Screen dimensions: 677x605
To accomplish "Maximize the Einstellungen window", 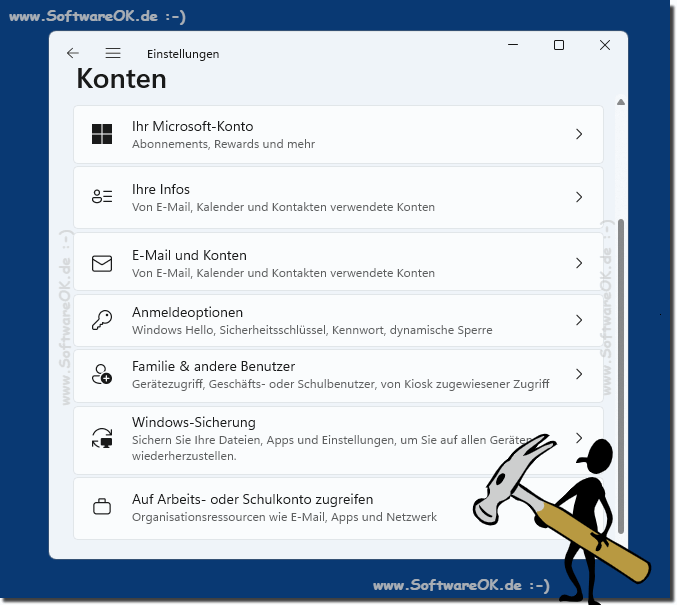I will click(559, 45).
